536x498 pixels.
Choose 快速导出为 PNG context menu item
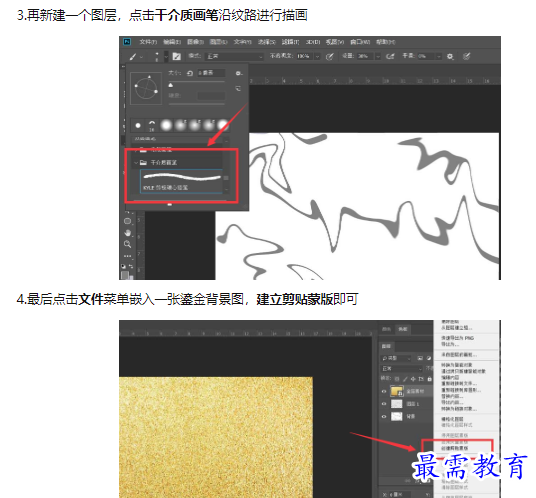pyautogui.click(x=457, y=338)
